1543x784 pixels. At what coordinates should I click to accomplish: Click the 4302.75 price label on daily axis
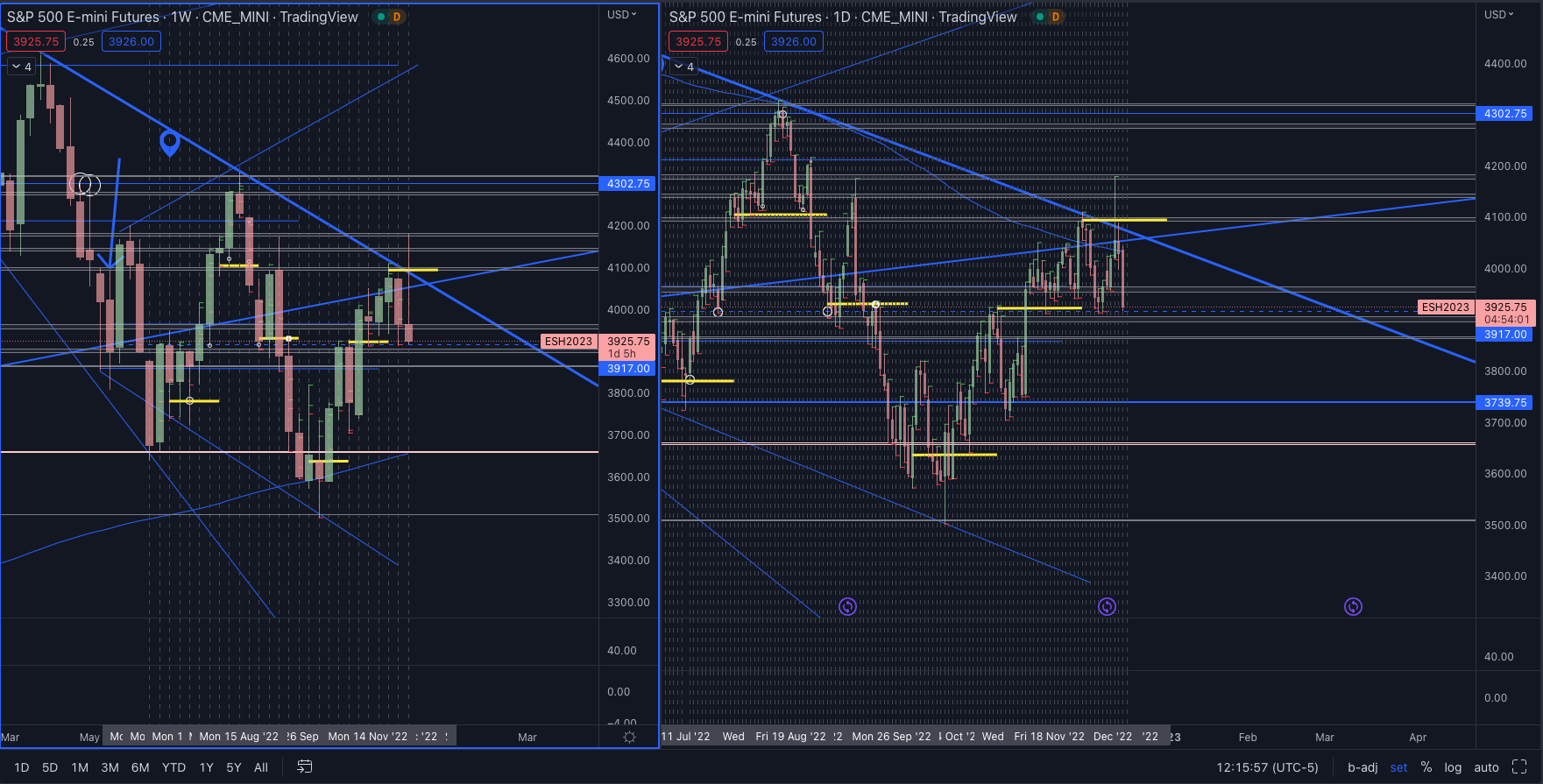click(x=1505, y=114)
